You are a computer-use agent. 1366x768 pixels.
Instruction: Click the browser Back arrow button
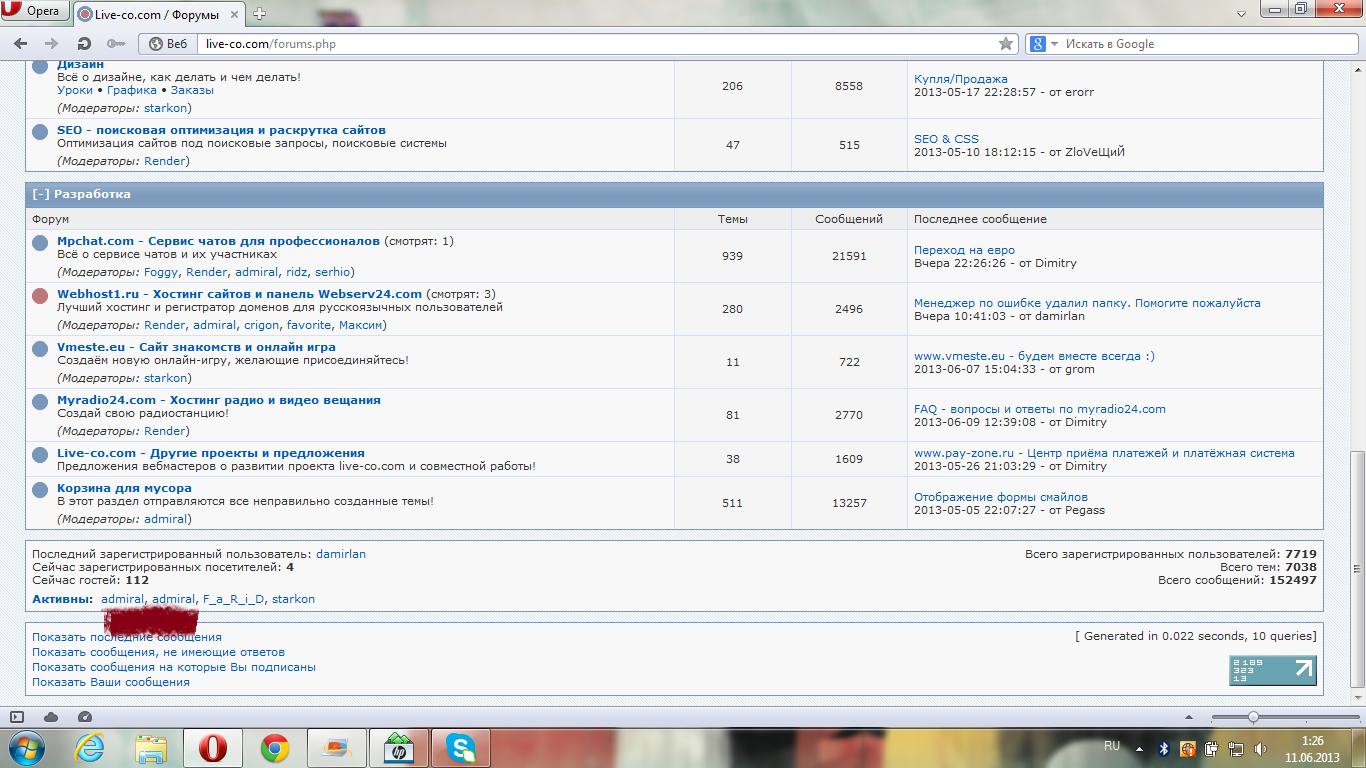click(x=20, y=44)
